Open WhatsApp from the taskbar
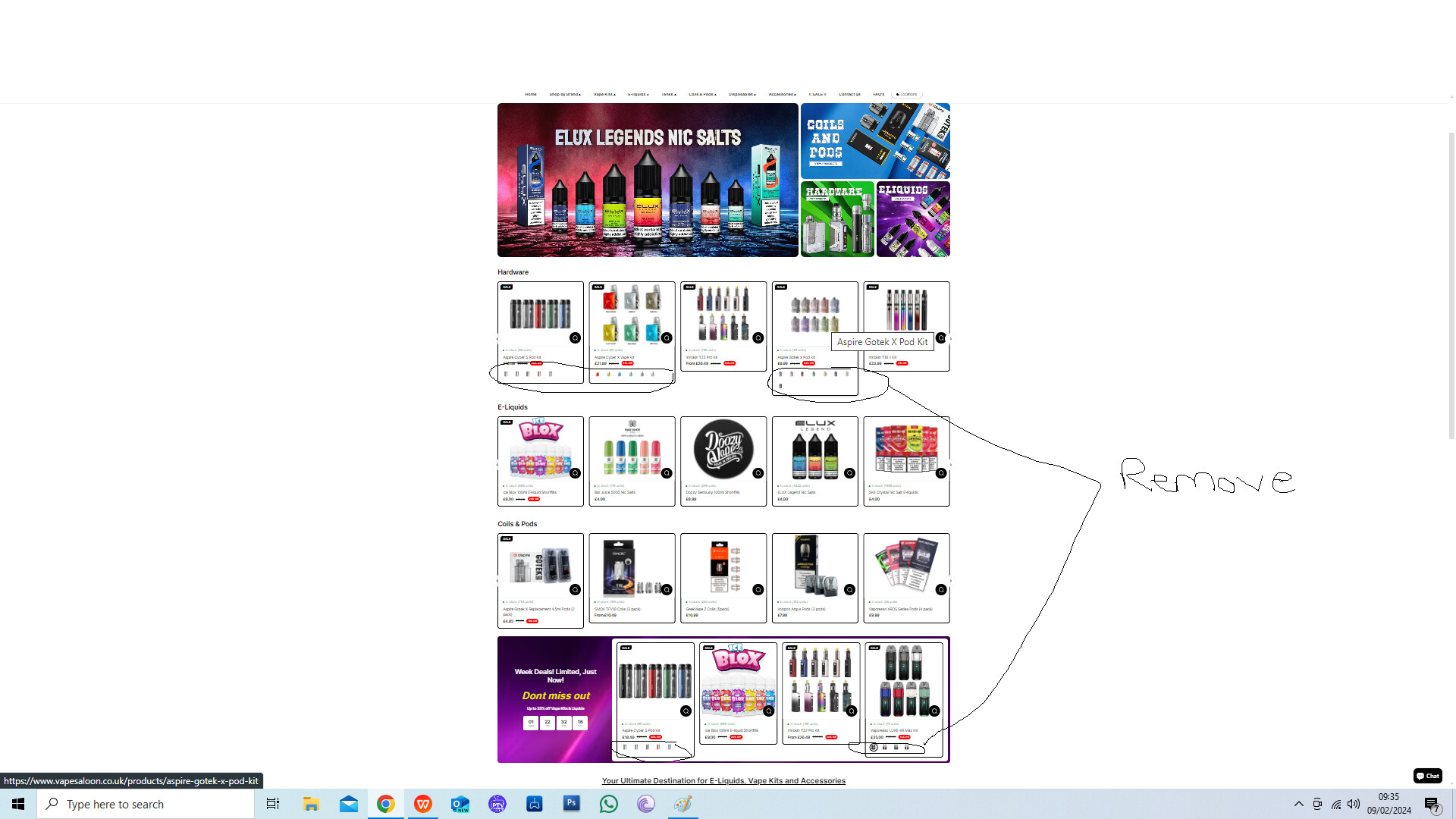 608,804
